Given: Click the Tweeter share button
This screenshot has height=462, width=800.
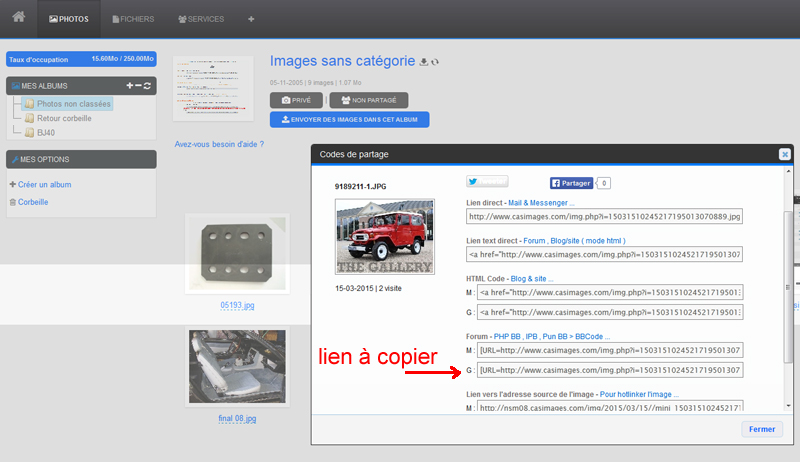Looking at the screenshot, I should (x=487, y=182).
